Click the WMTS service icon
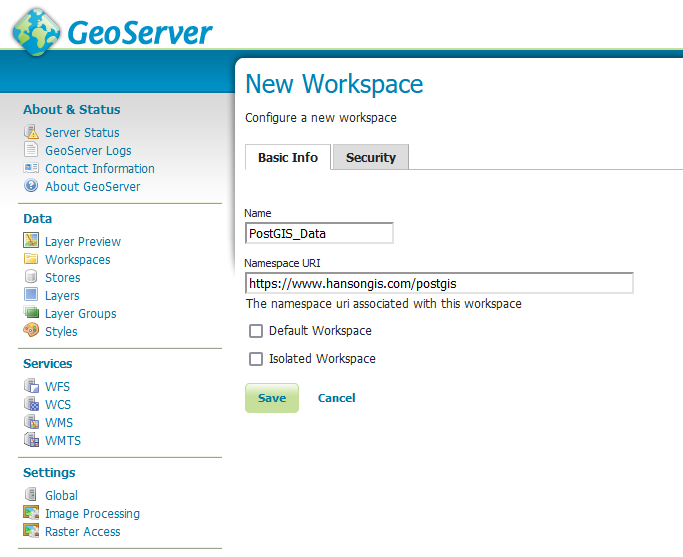Screen dimensions: 683x557 [x=31, y=440]
